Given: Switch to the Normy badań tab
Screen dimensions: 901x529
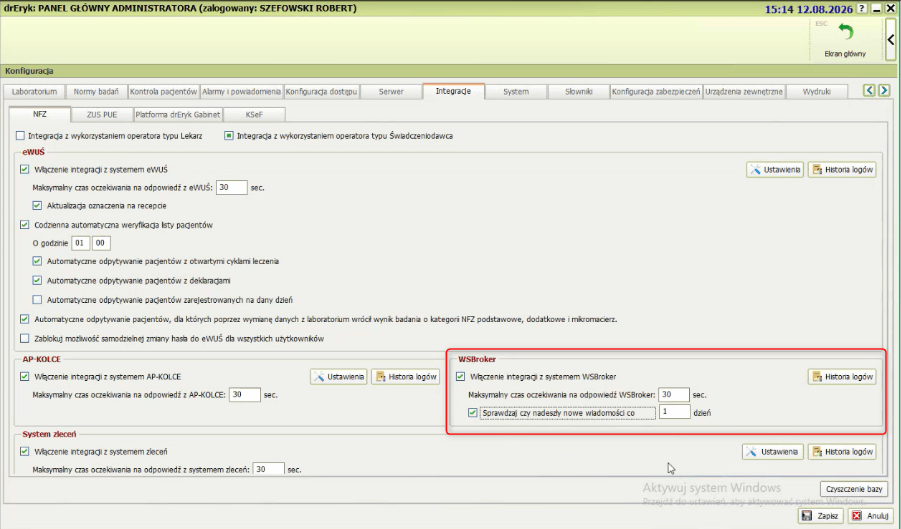Looking at the screenshot, I should tap(96, 91).
